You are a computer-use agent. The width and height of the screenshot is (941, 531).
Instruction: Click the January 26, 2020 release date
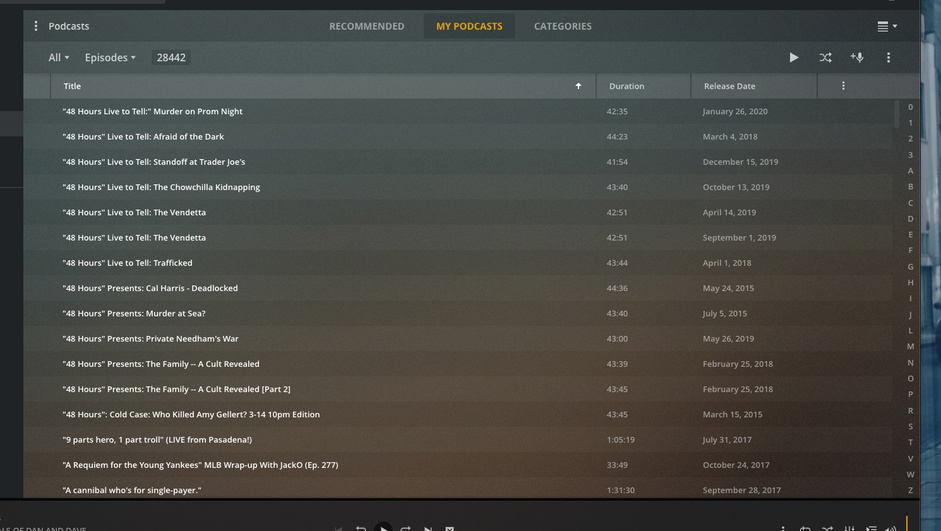point(735,112)
